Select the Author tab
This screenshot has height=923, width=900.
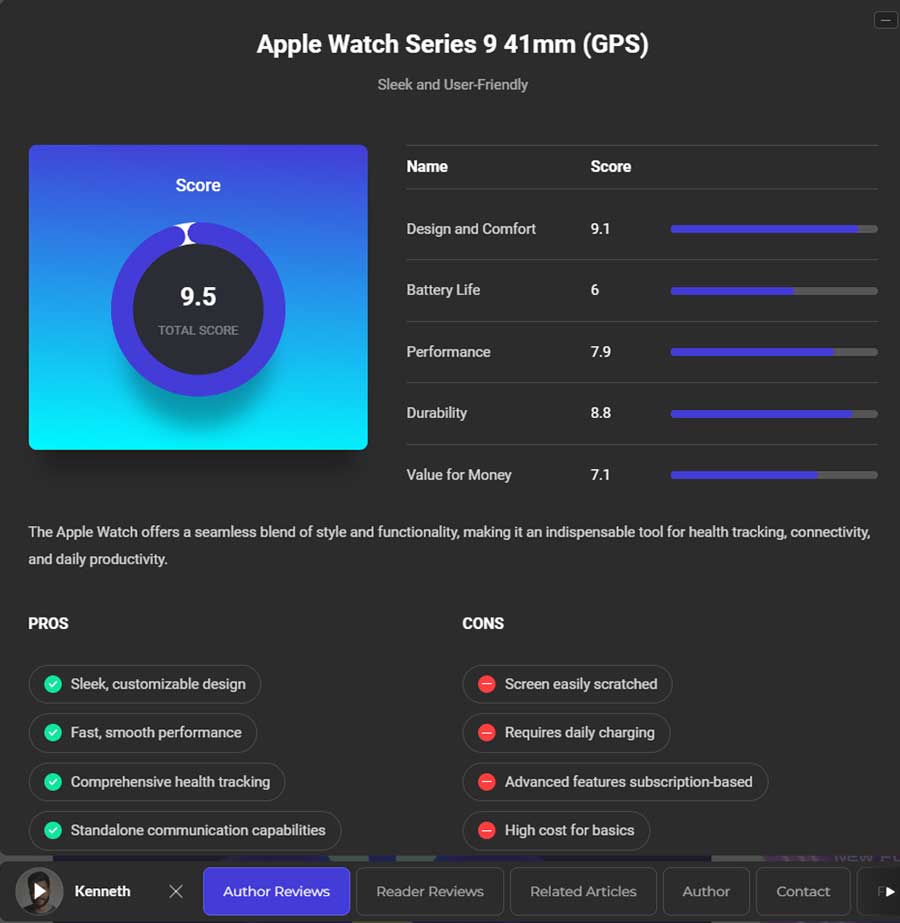point(706,891)
